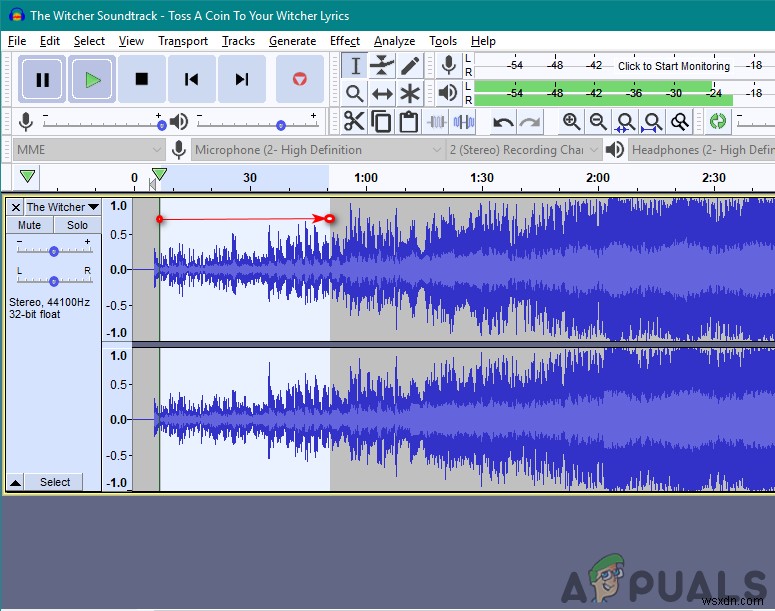Screen dimensions: 775x611
Task: Click the Zoom In magnifier icon
Action: [571, 122]
